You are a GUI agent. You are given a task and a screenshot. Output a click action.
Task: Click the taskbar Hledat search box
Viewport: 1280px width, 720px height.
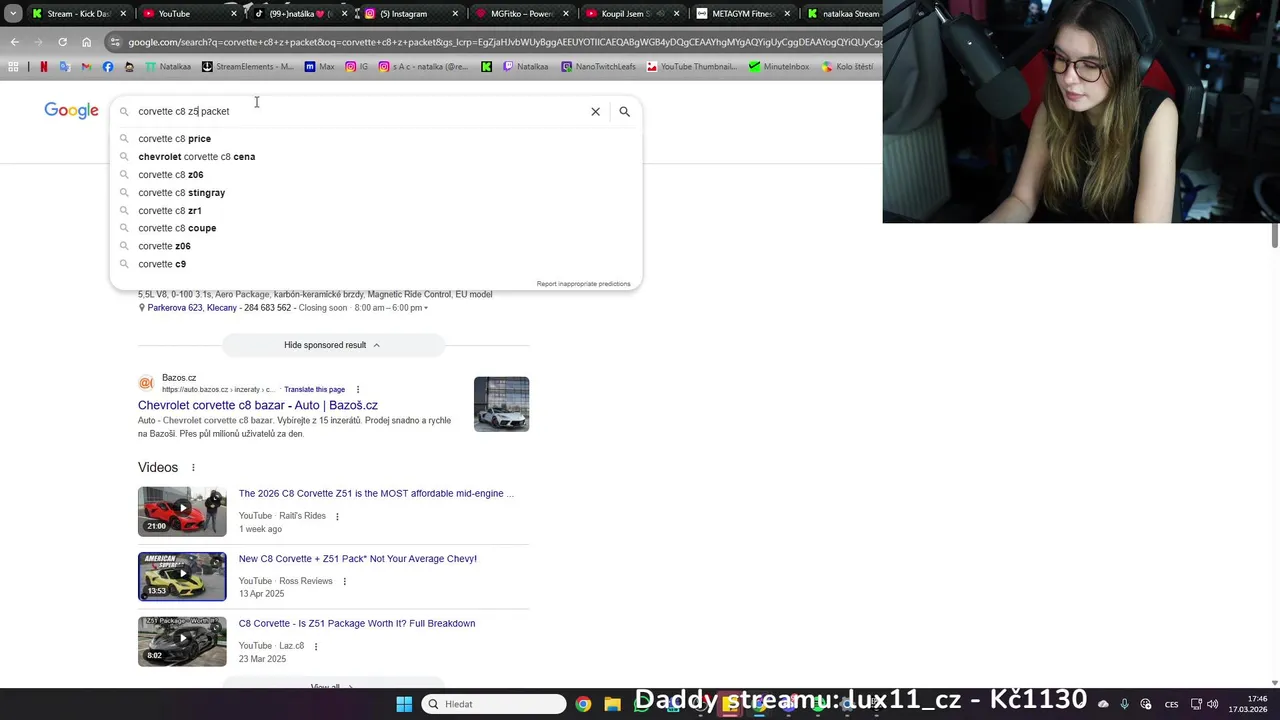494,704
